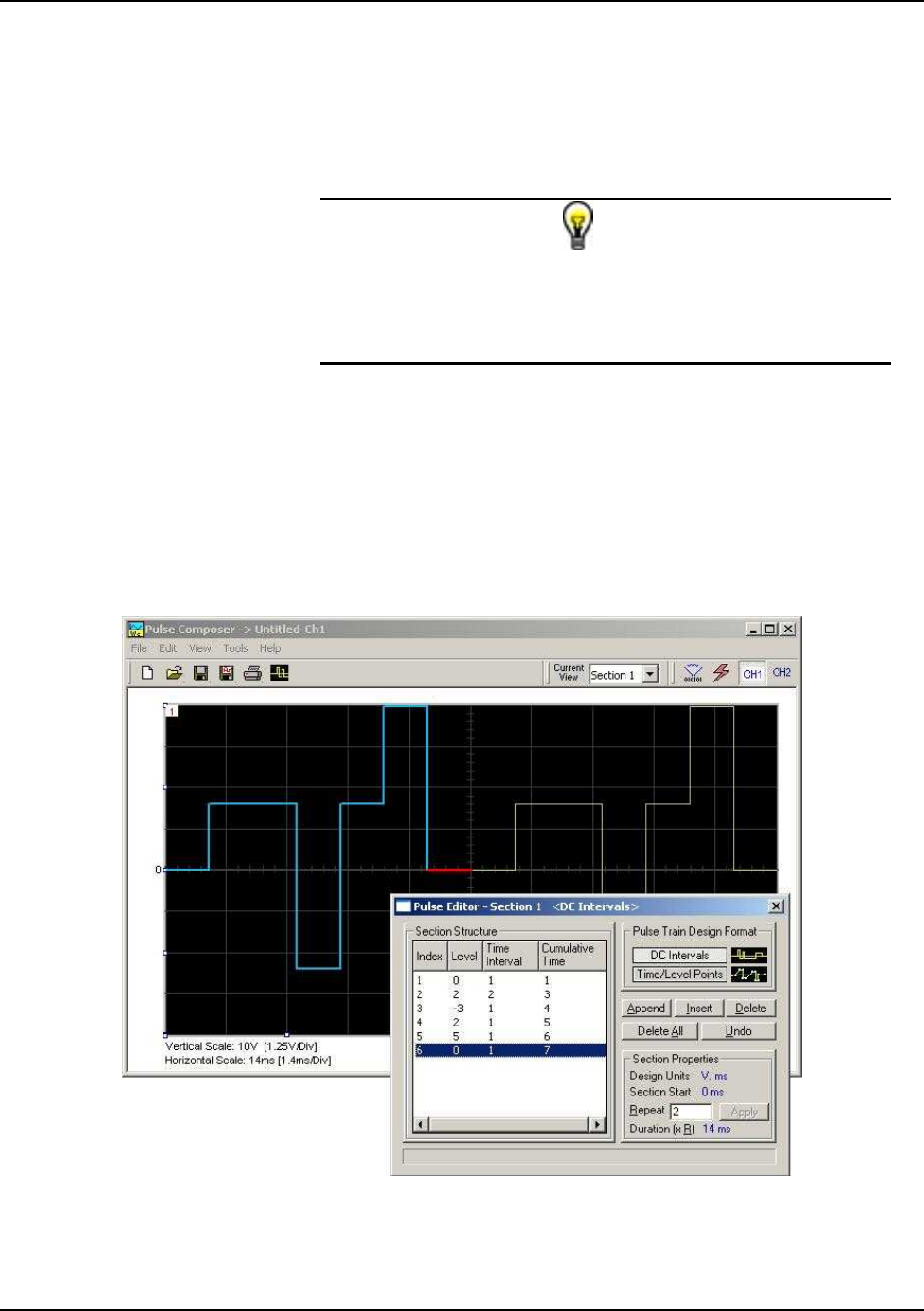Viewport: 924px width, 1311px height.
Task: Click the Time/Level Points waveform icon
Action: coord(749,975)
